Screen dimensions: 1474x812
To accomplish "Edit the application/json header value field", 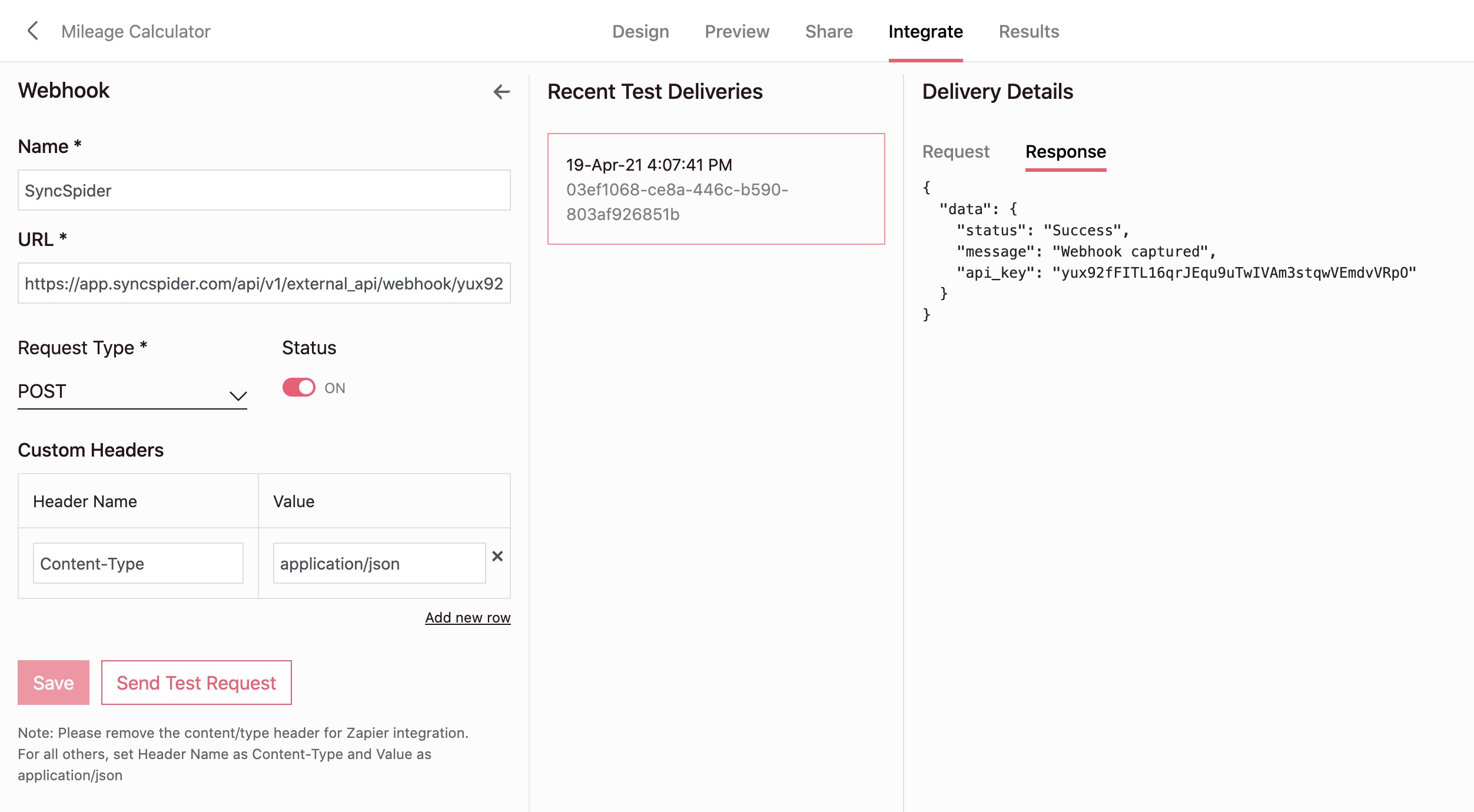I will click(380, 563).
